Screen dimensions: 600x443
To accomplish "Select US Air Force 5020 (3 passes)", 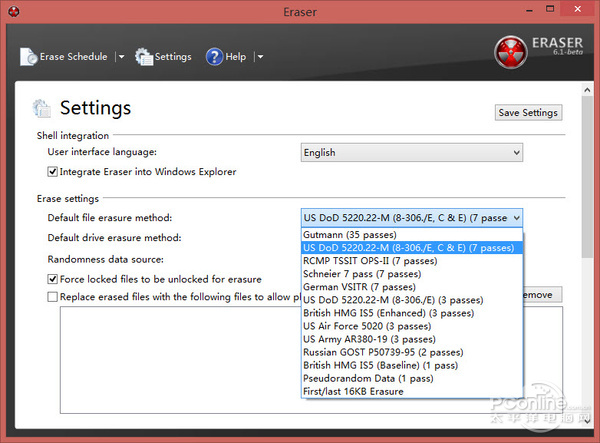I will tap(412, 326).
